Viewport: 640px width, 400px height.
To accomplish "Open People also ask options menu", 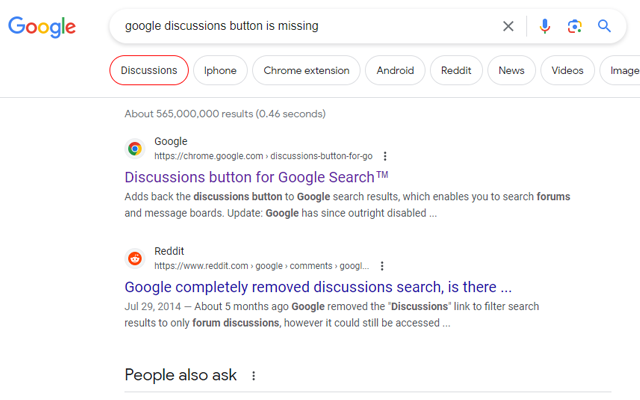I will coord(253,376).
